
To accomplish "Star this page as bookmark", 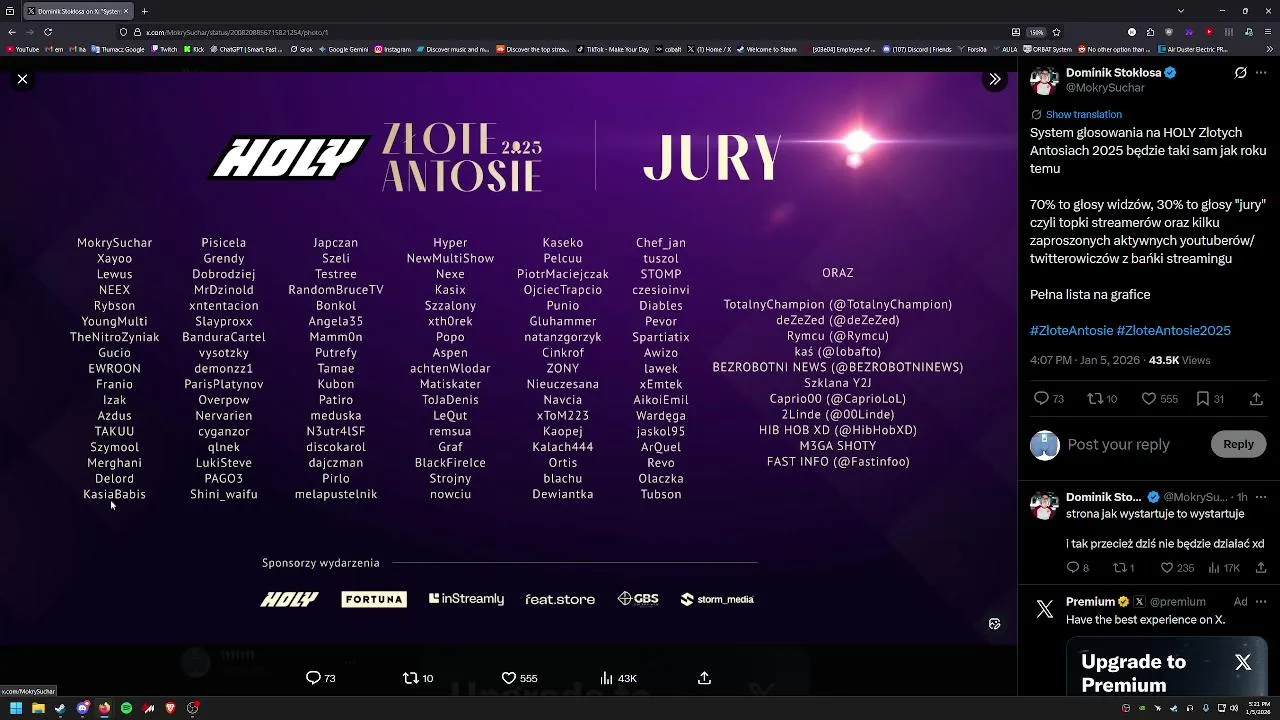I will pos(1056,32).
